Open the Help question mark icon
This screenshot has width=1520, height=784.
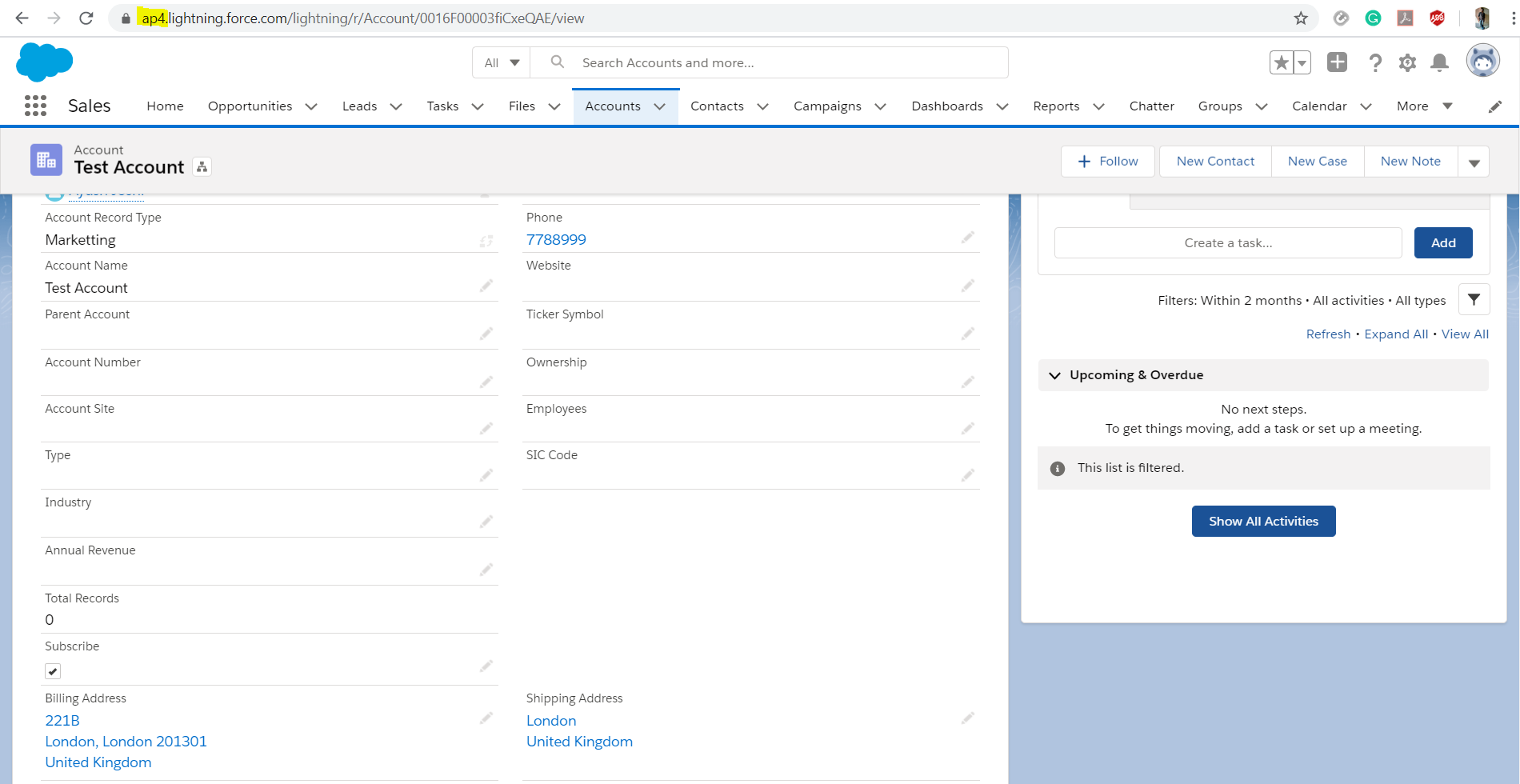1375,62
